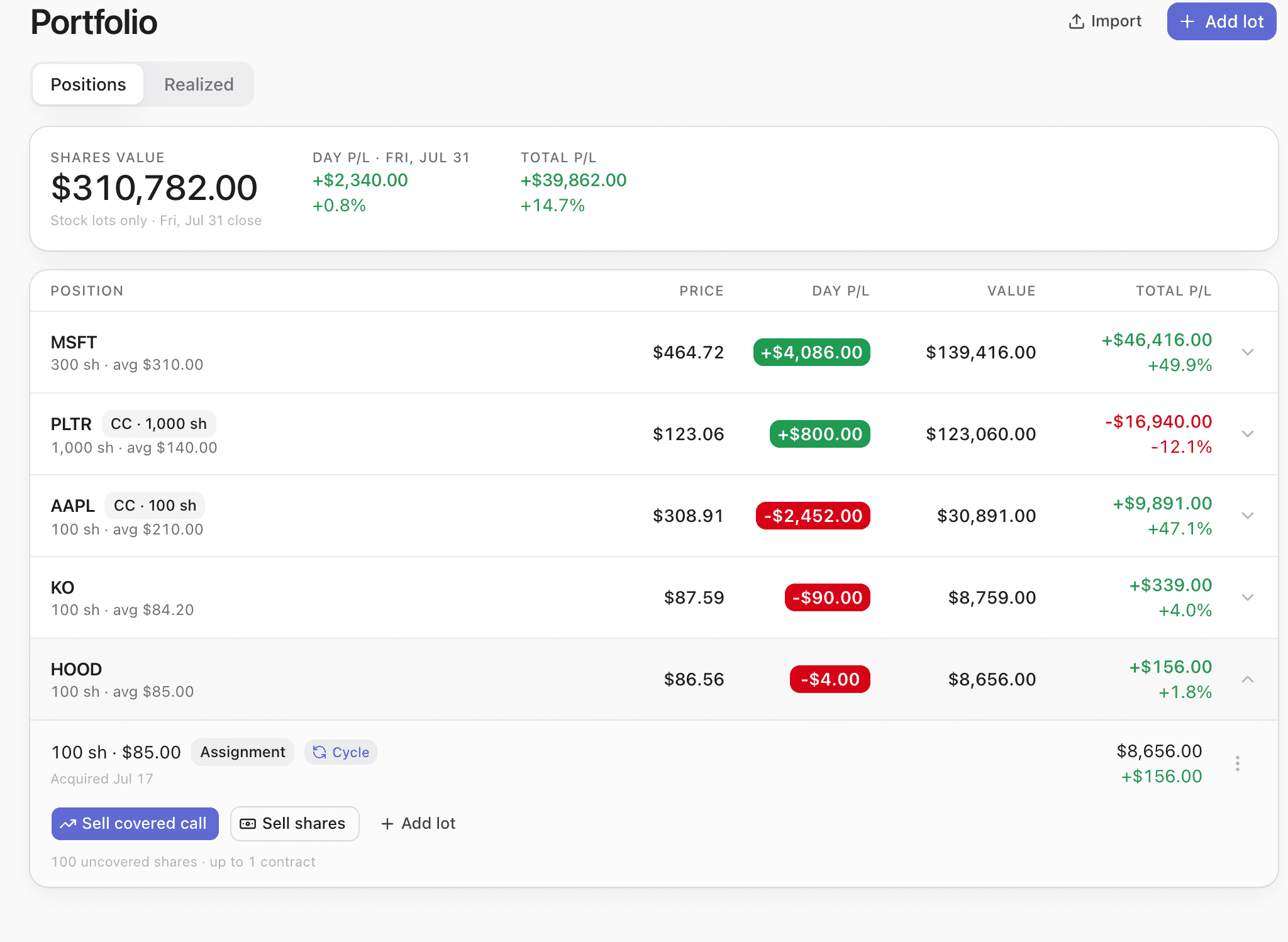Click the TOTAL P/L column header
This screenshot has height=942, width=1288.
point(1174,291)
